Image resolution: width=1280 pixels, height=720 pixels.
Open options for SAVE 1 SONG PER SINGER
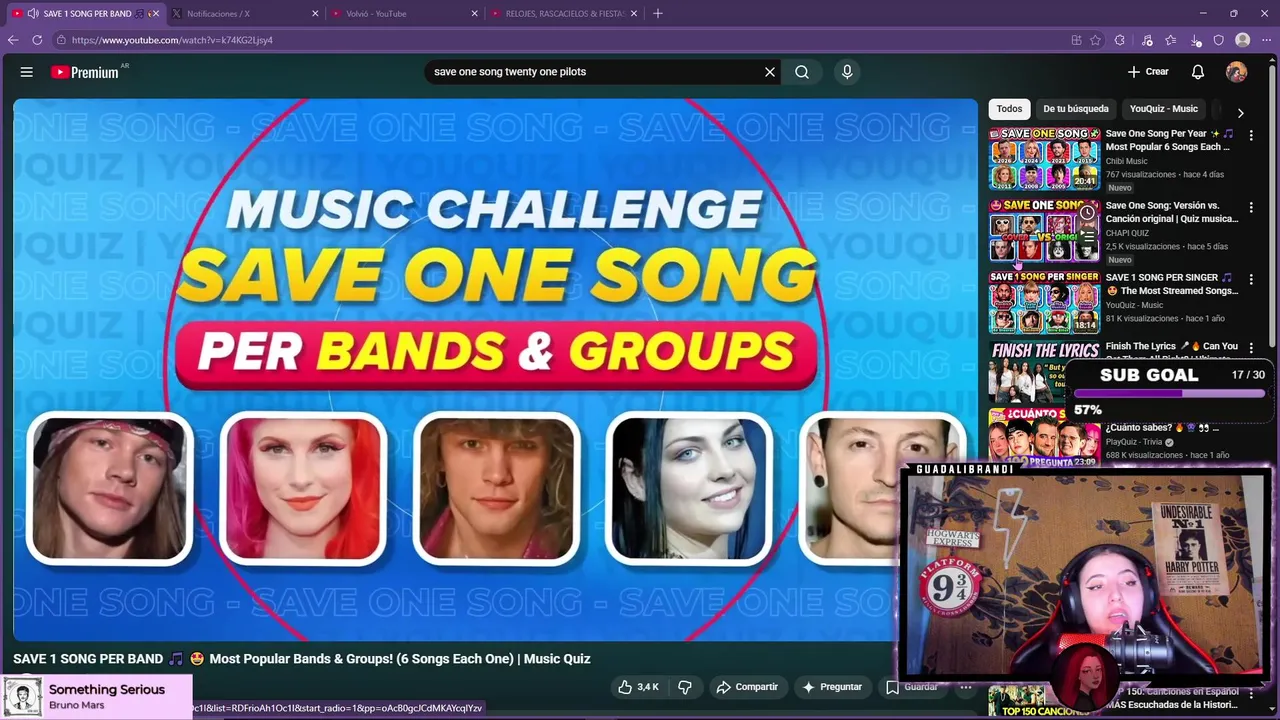coord(1251,279)
